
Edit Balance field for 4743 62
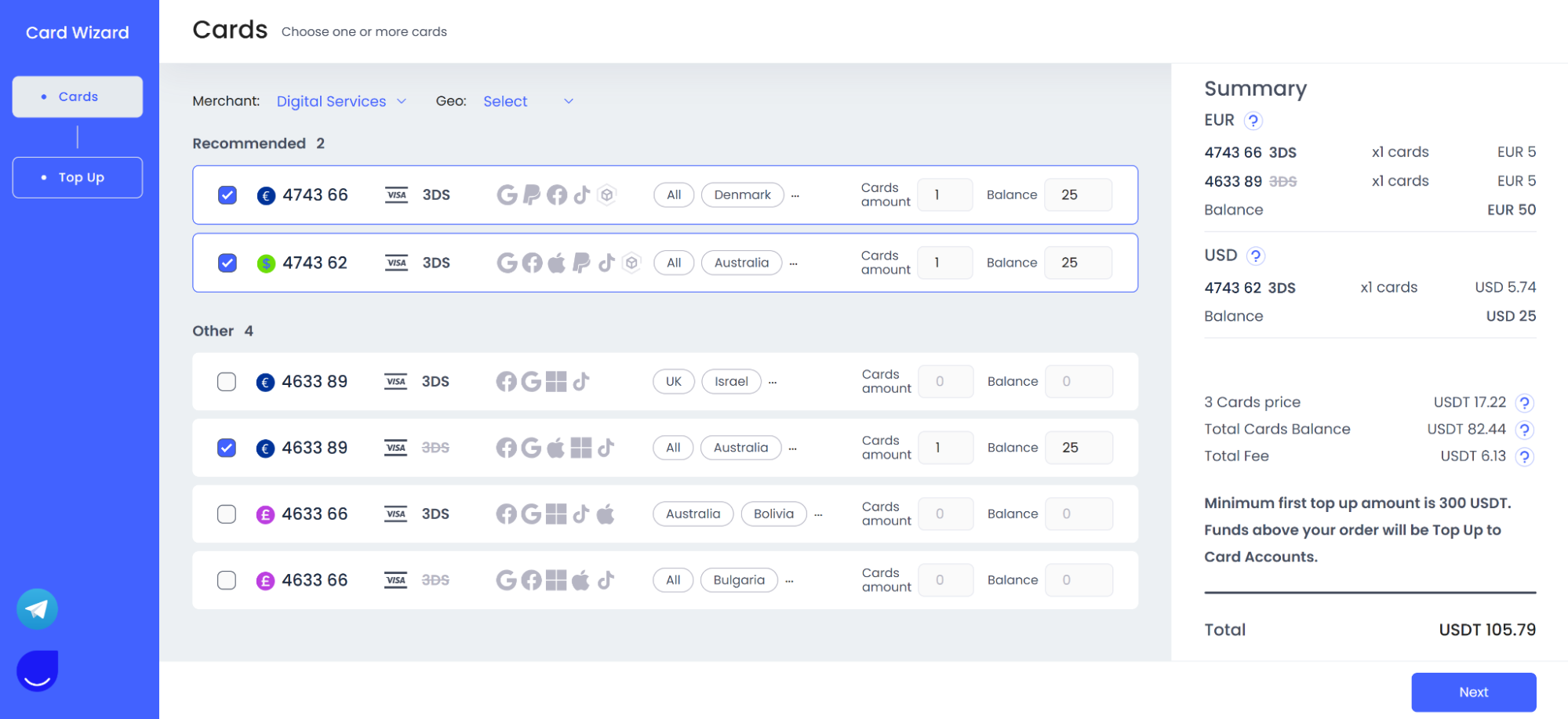point(1079,263)
